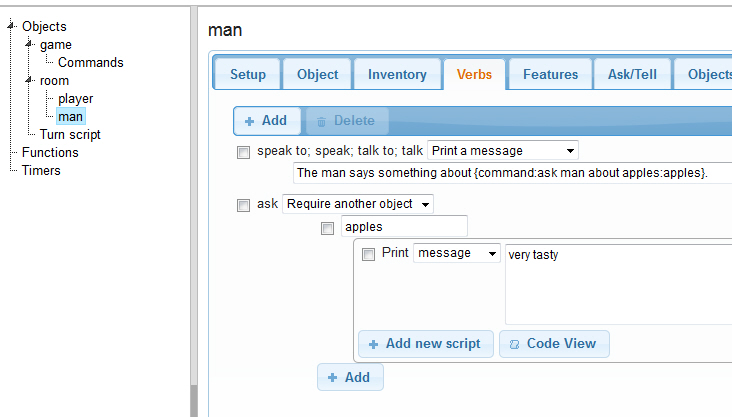Click the Delete verb button
The width and height of the screenshot is (732, 417).
[x=345, y=121]
